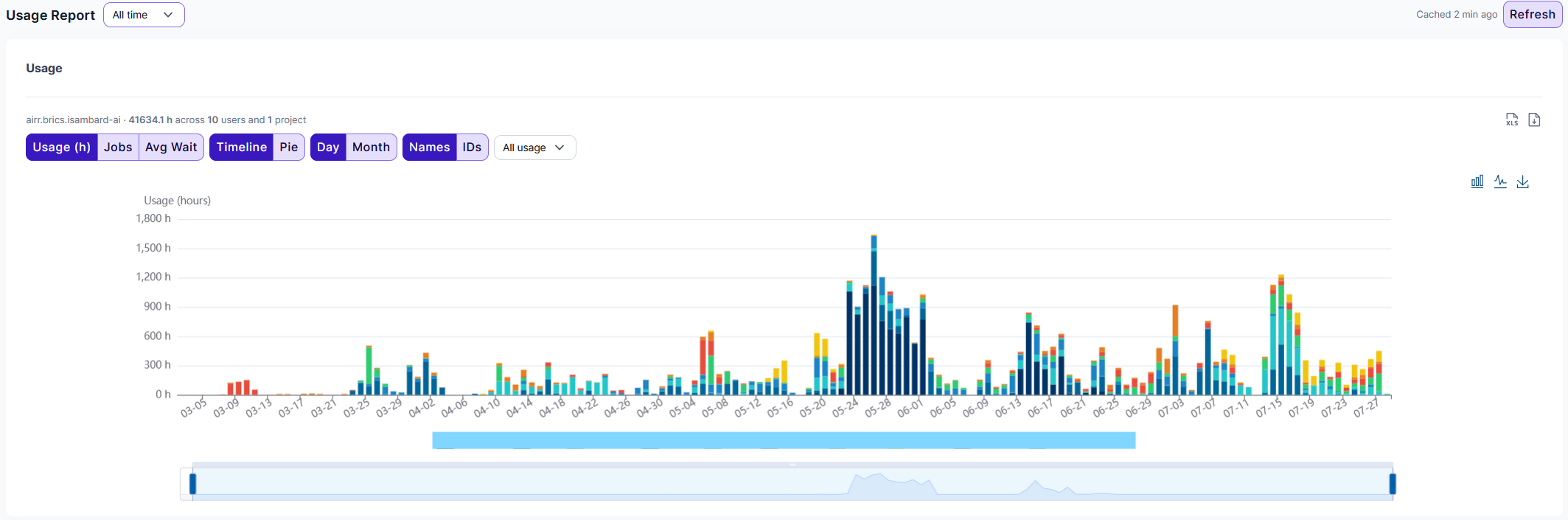
Task: Click the 300 h axis label
Action: pyautogui.click(x=157, y=364)
